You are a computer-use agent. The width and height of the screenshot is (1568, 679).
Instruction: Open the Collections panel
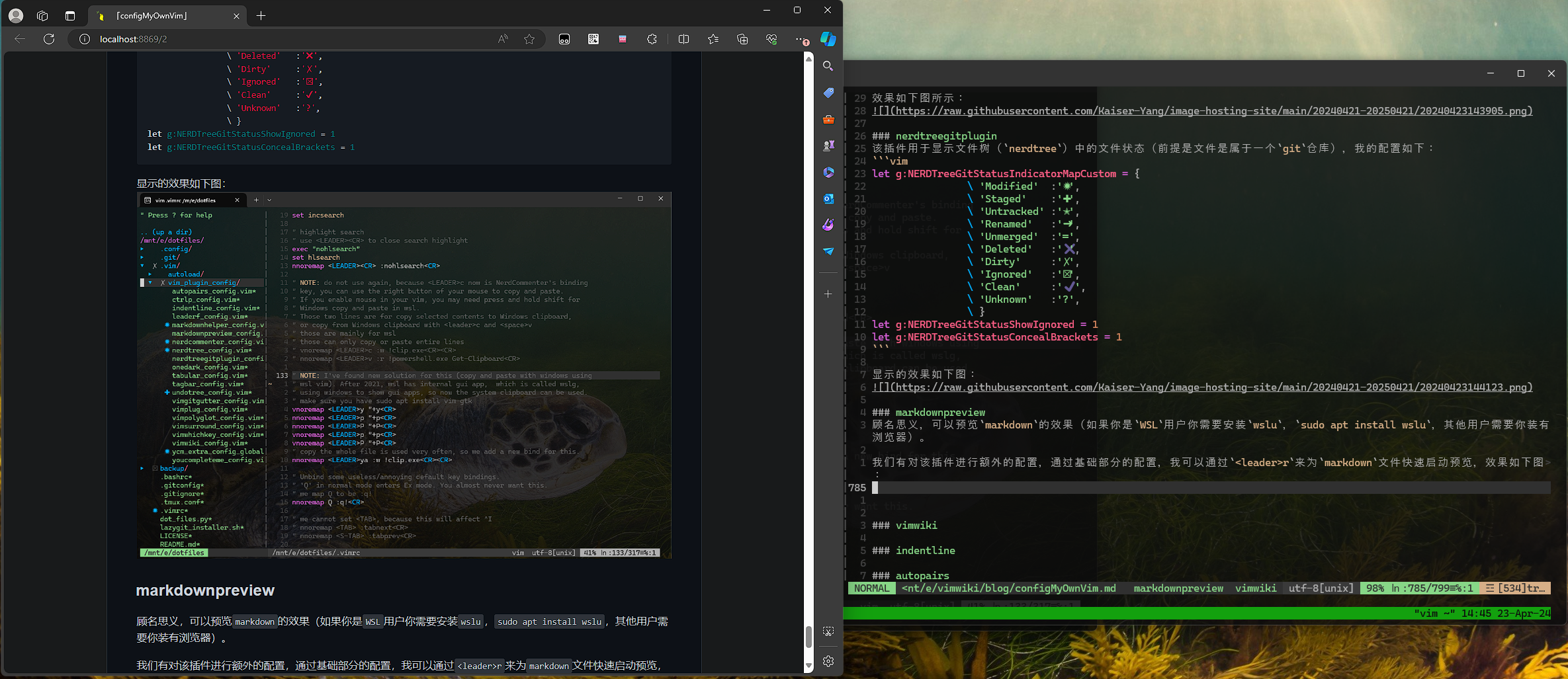(x=742, y=39)
